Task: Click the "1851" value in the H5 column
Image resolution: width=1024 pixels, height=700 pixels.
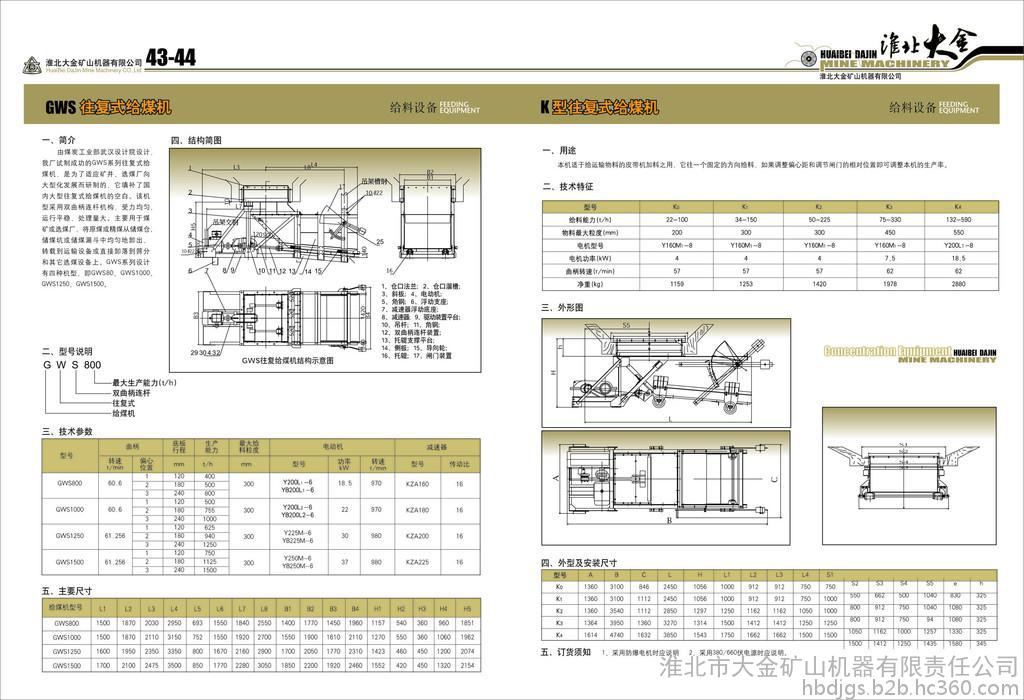Action: pos(467,623)
